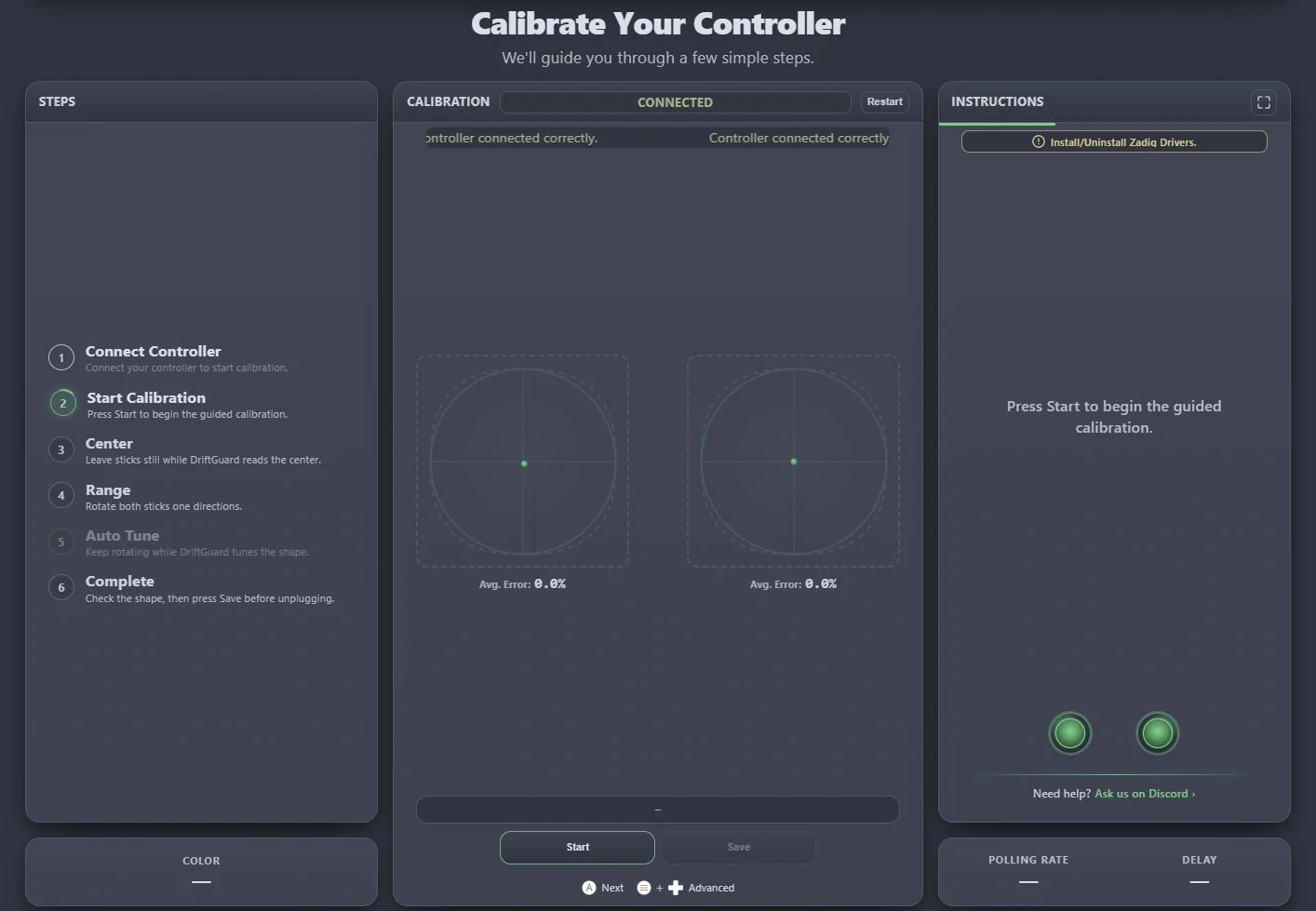This screenshot has width=1316, height=911.
Task: Click the left stick Avg. Error readout
Action: click(522, 584)
